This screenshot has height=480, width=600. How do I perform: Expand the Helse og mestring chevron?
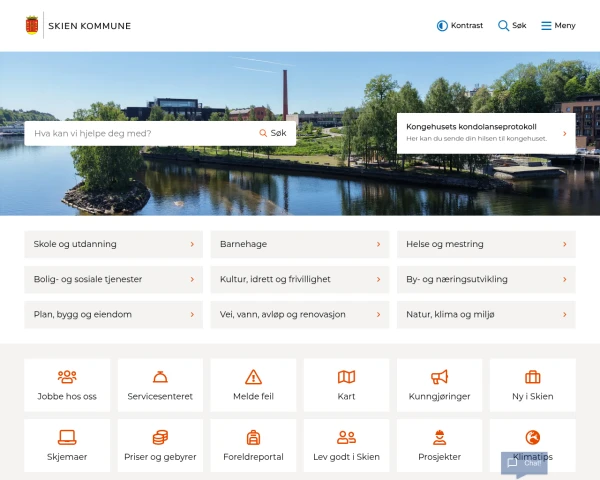[564, 244]
